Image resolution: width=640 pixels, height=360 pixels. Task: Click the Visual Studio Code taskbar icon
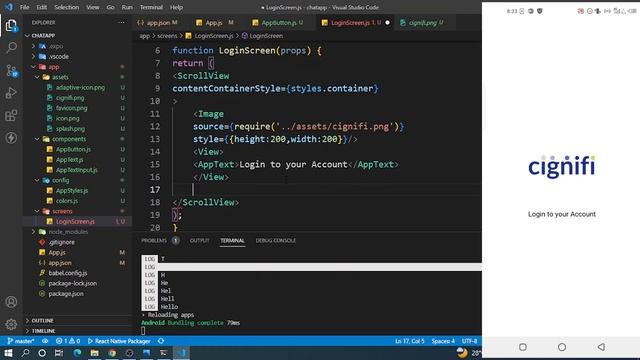(x=182, y=353)
